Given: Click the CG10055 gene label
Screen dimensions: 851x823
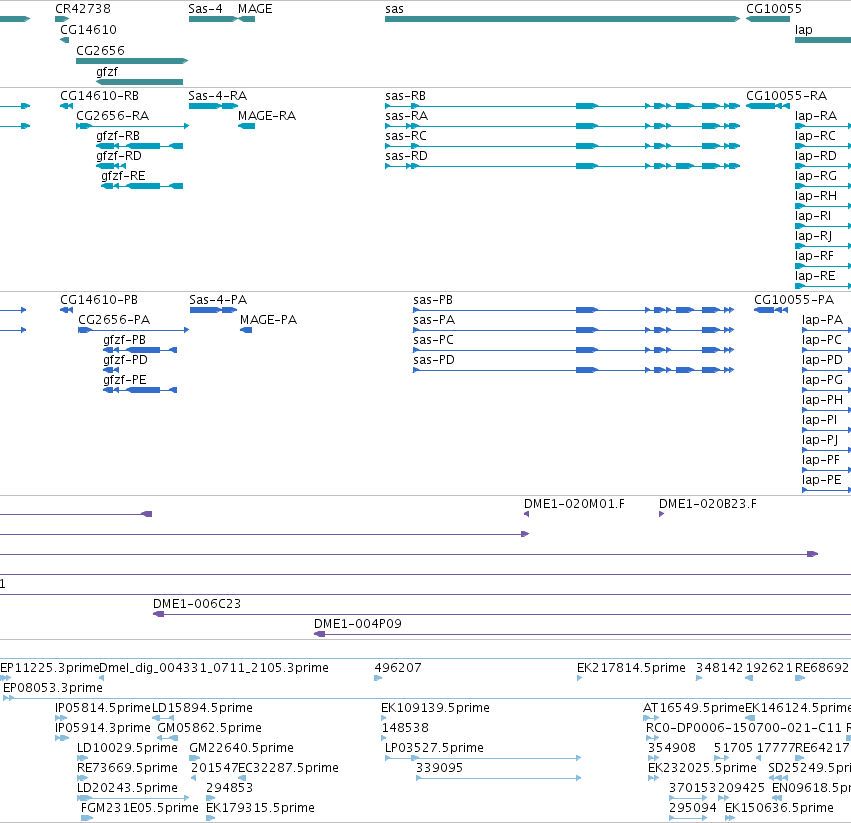Looking at the screenshot, I should click(x=774, y=9).
